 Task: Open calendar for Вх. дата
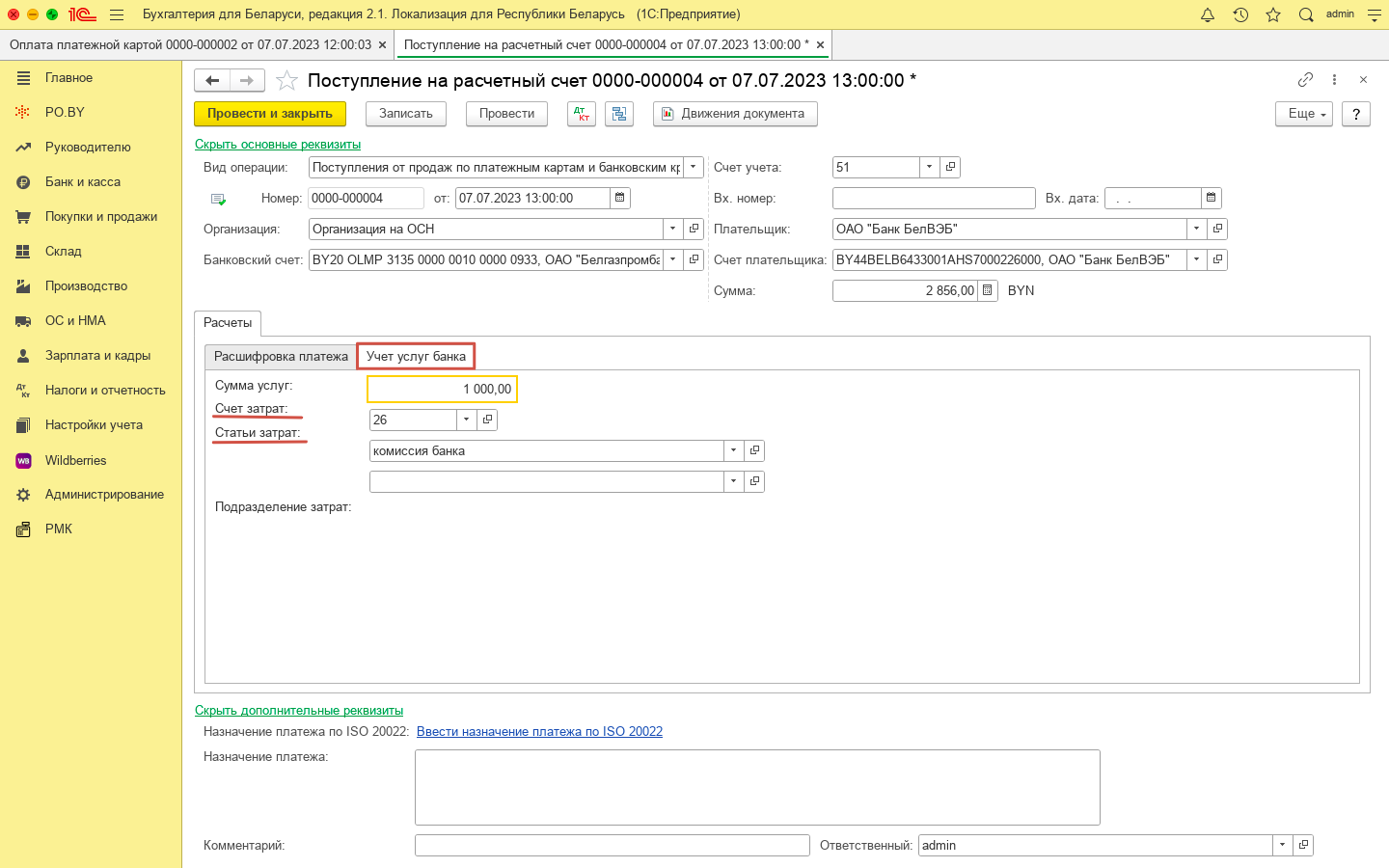tap(1212, 198)
